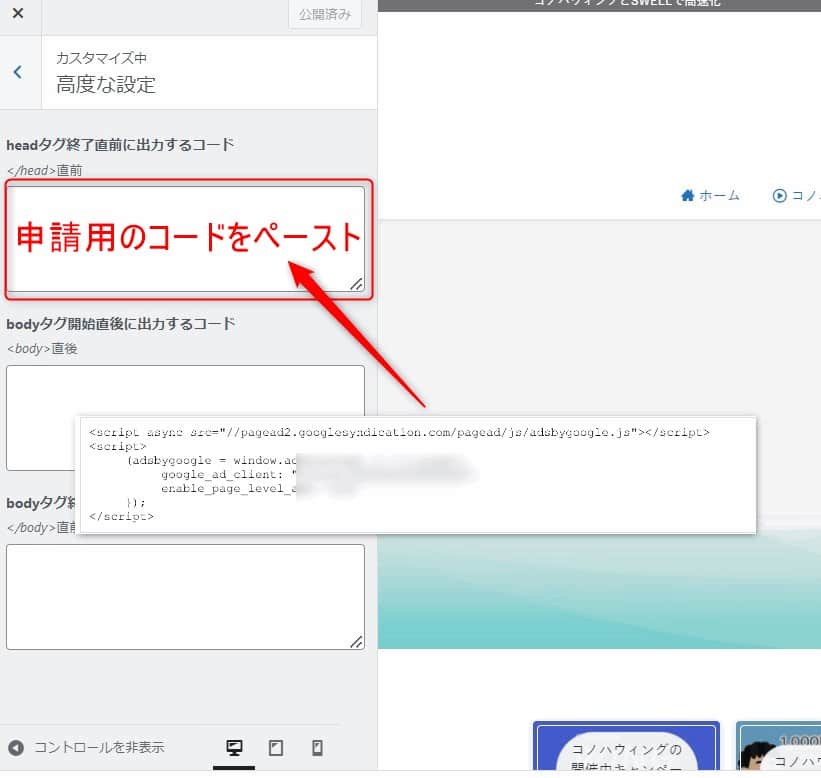Click the headタグ終了直前に出力するコード label

pos(120,145)
